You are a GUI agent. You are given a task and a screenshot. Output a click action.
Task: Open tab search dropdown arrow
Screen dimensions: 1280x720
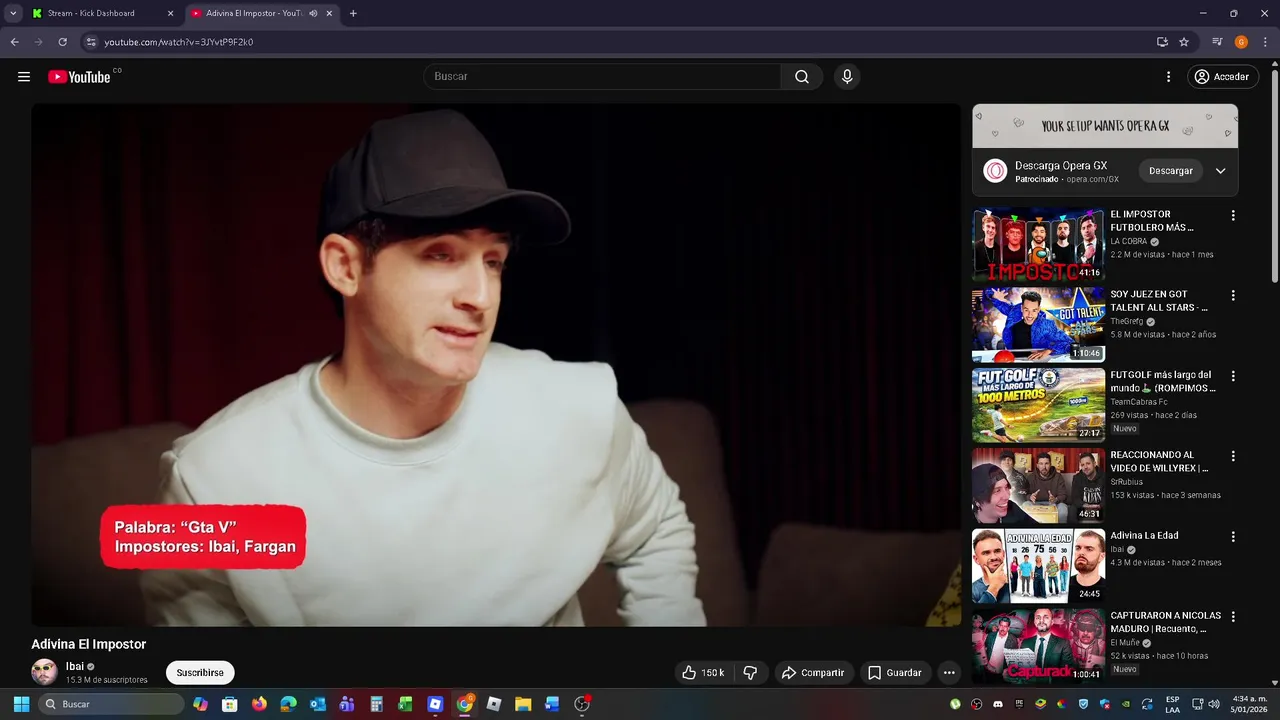tap(13, 13)
